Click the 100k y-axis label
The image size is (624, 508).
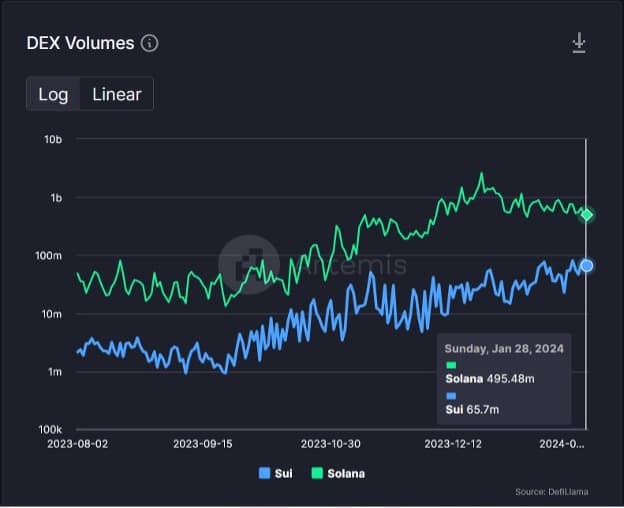50,430
